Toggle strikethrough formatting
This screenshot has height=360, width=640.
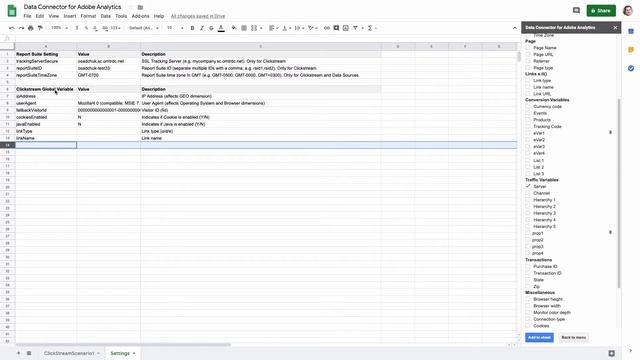click(x=211, y=28)
